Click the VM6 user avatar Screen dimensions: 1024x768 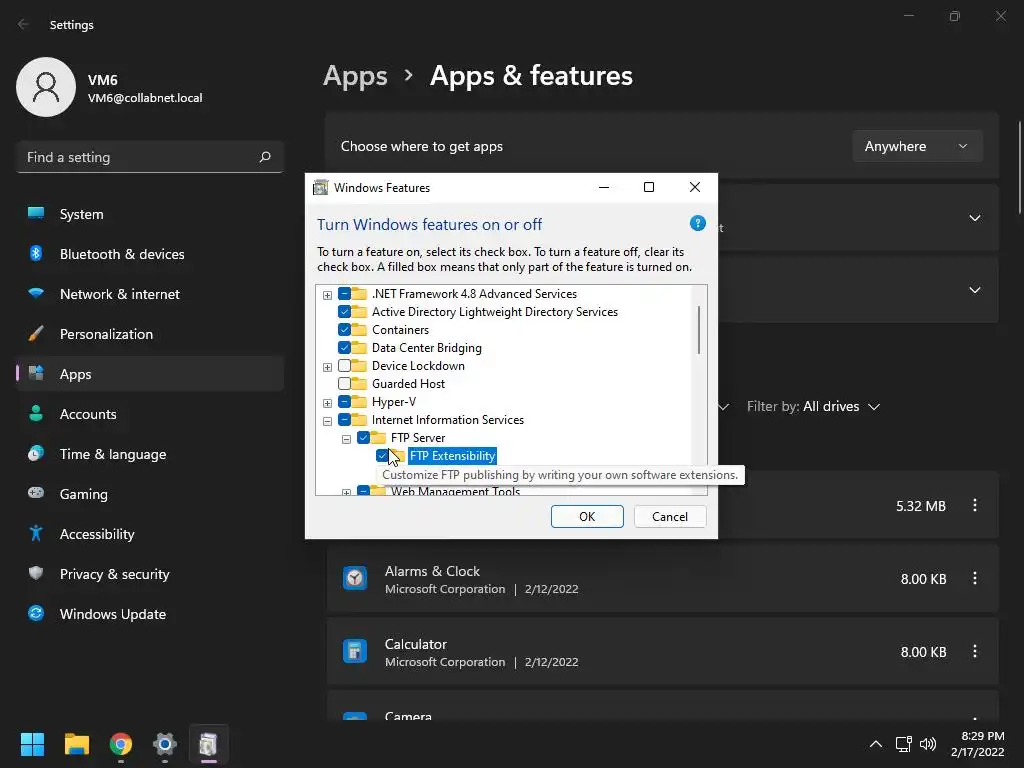(x=46, y=87)
